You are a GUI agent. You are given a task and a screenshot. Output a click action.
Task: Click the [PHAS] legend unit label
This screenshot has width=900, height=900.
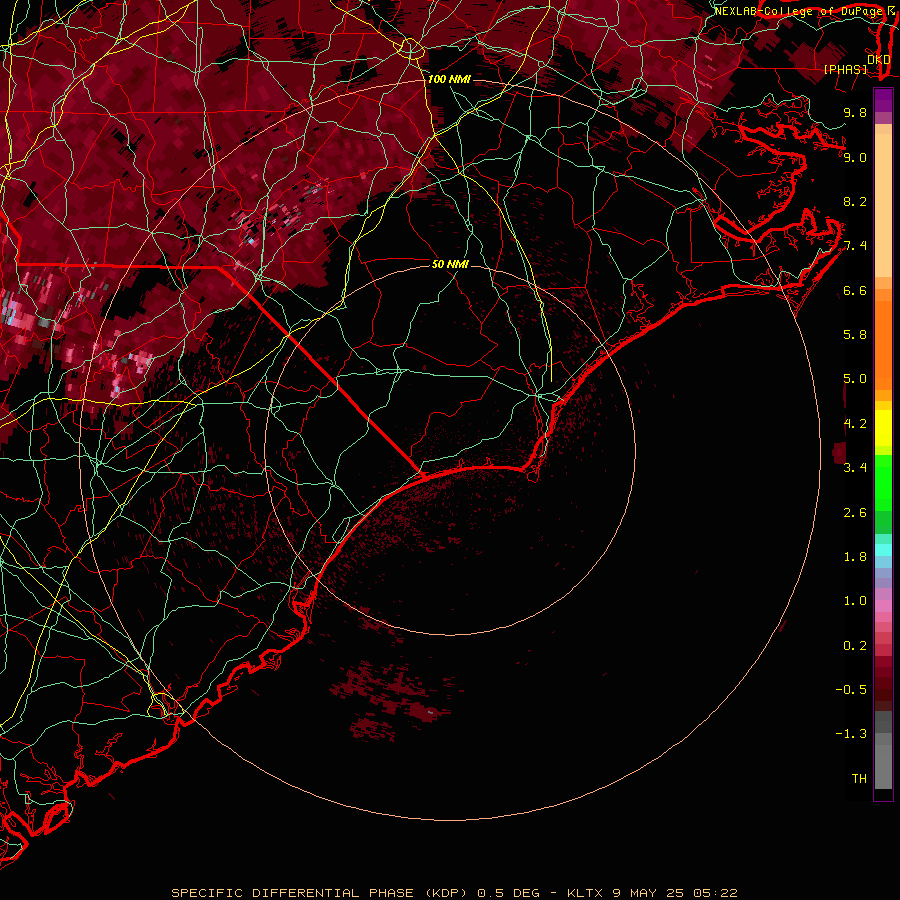click(x=845, y=69)
